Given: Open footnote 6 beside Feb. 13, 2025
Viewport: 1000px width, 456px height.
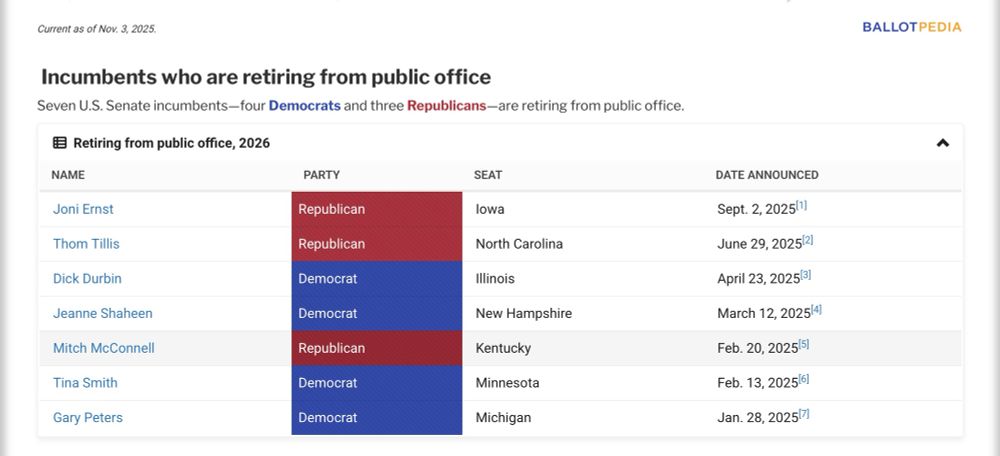Looking at the screenshot, I should click(x=804, y=378).
